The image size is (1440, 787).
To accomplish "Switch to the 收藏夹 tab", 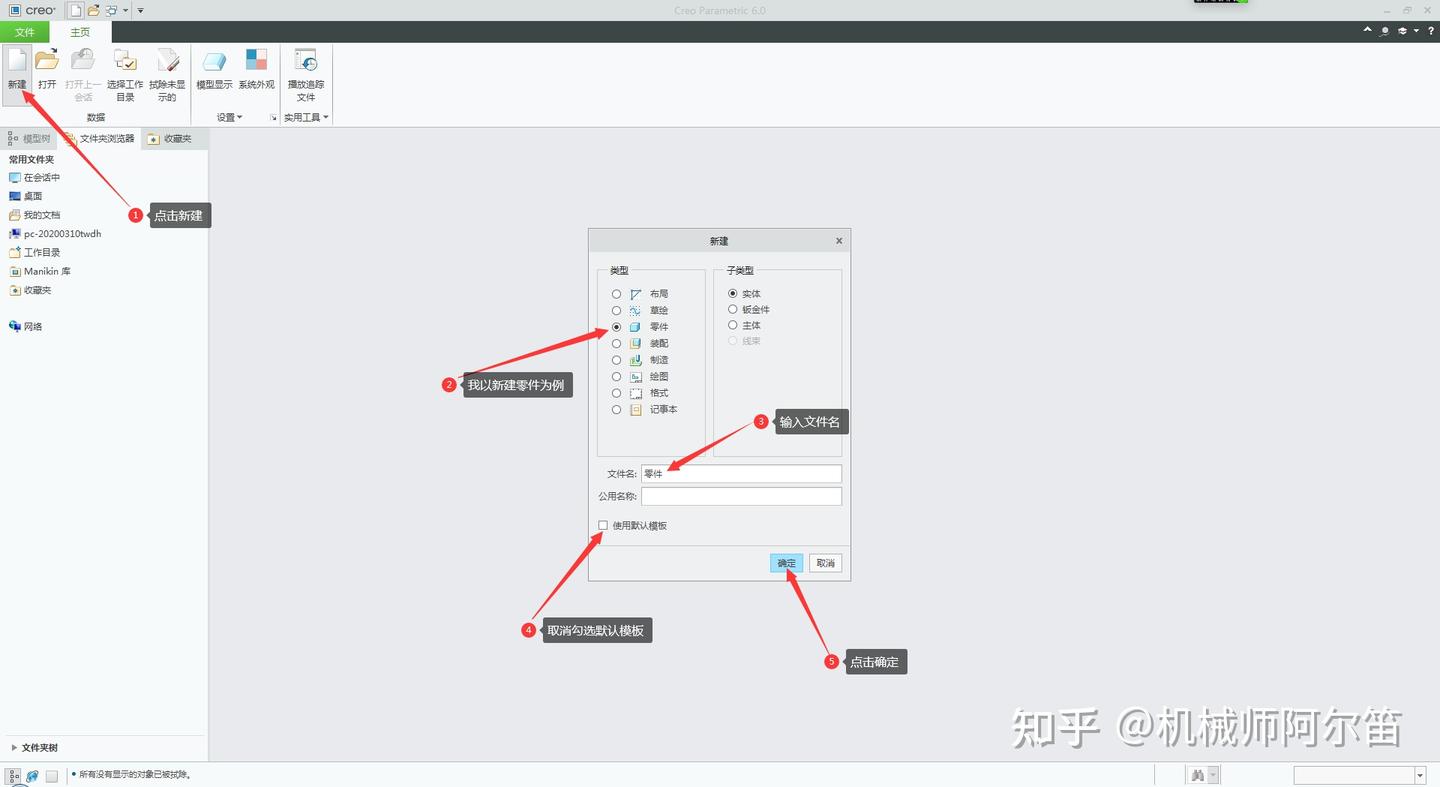I will click(x=170, y=139).
